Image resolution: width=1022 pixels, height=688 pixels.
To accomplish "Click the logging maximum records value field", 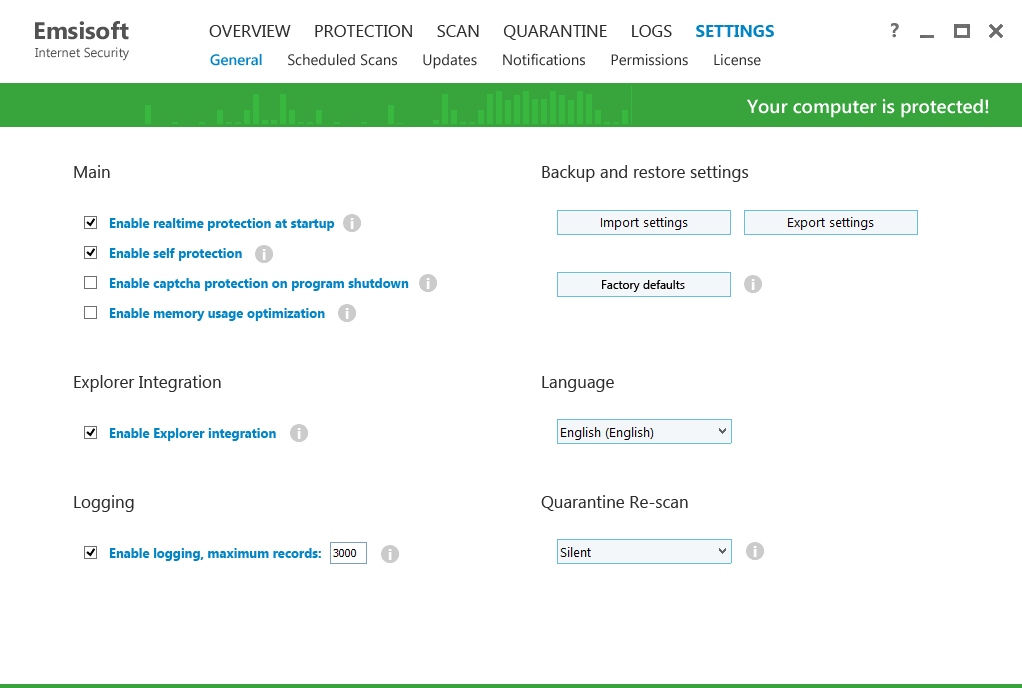I will [347, 552].
